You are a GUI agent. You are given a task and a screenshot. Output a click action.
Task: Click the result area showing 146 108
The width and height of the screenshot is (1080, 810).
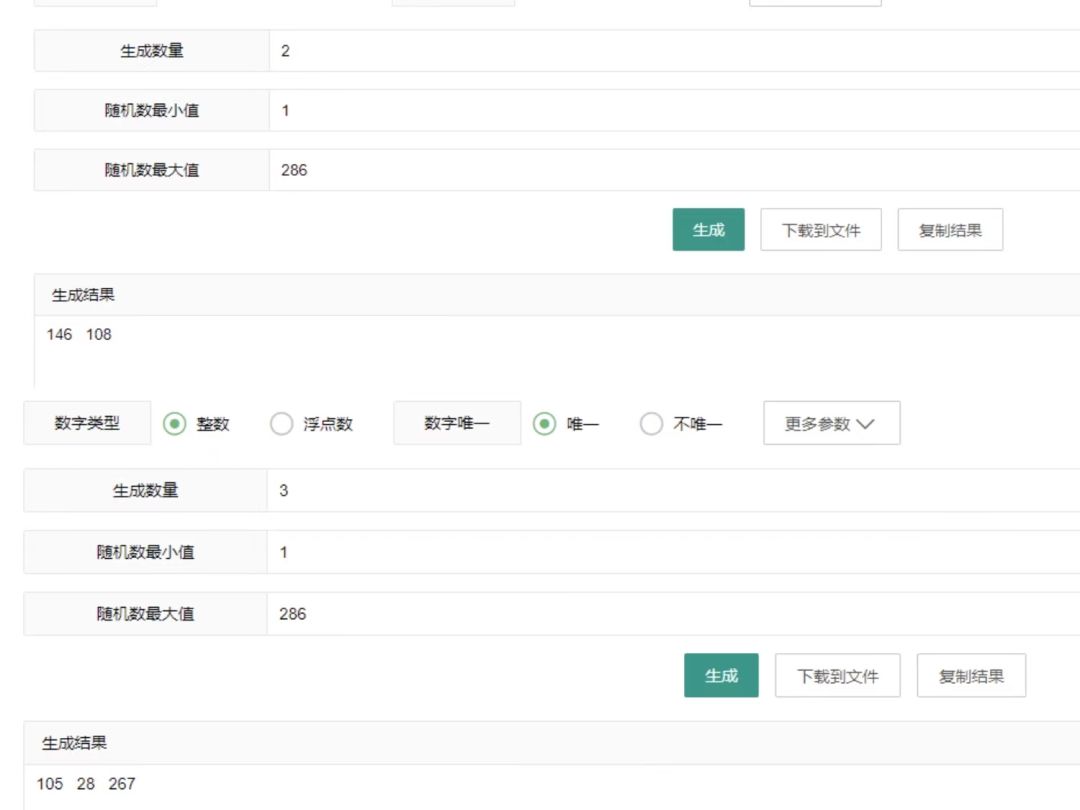coord(557,351)
